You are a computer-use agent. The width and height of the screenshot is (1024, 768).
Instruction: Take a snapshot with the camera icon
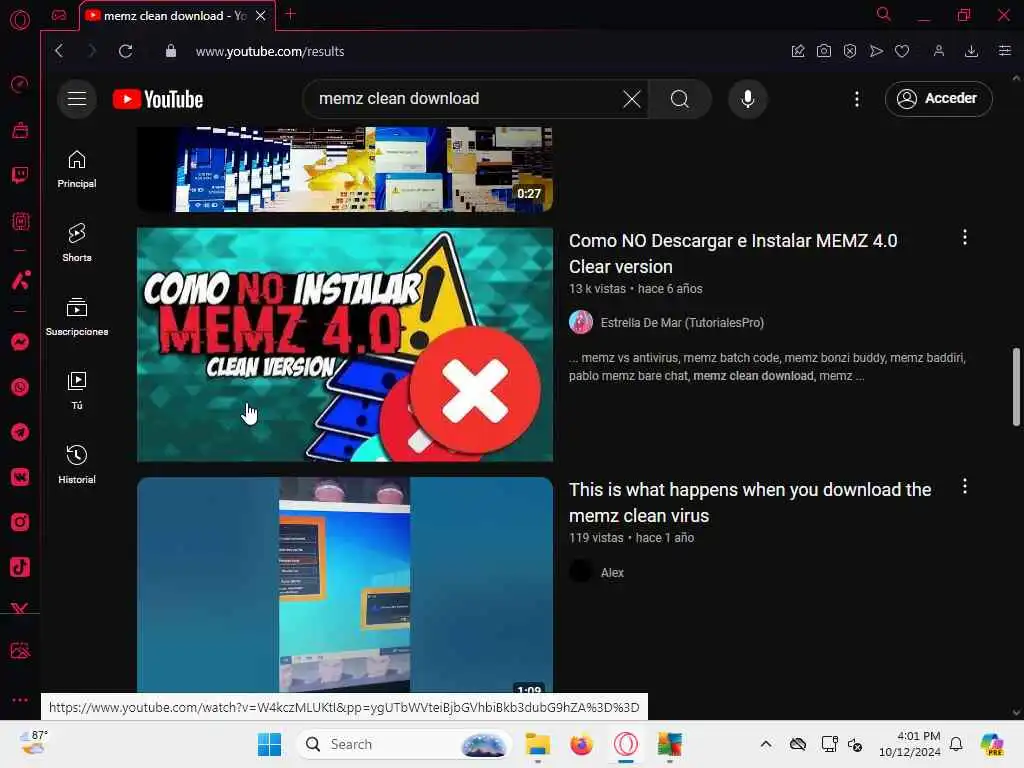tap(824, 51)
